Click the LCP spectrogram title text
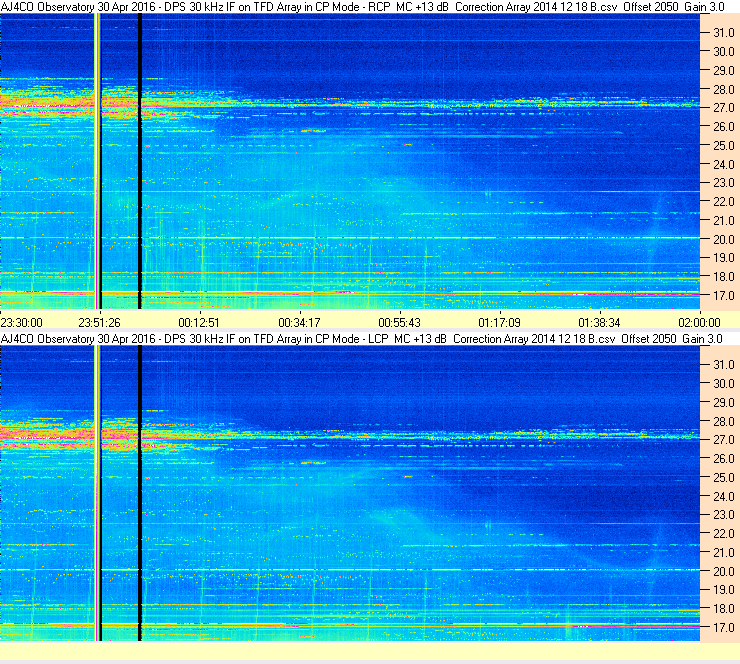The width and height of the screenshot is (740, 664). click(x=362, y=339)
